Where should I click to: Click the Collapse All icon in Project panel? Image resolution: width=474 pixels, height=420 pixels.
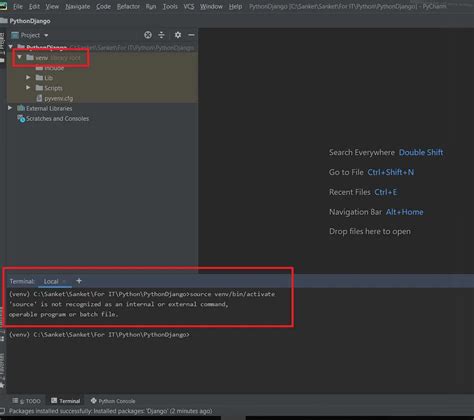point(161,35)
